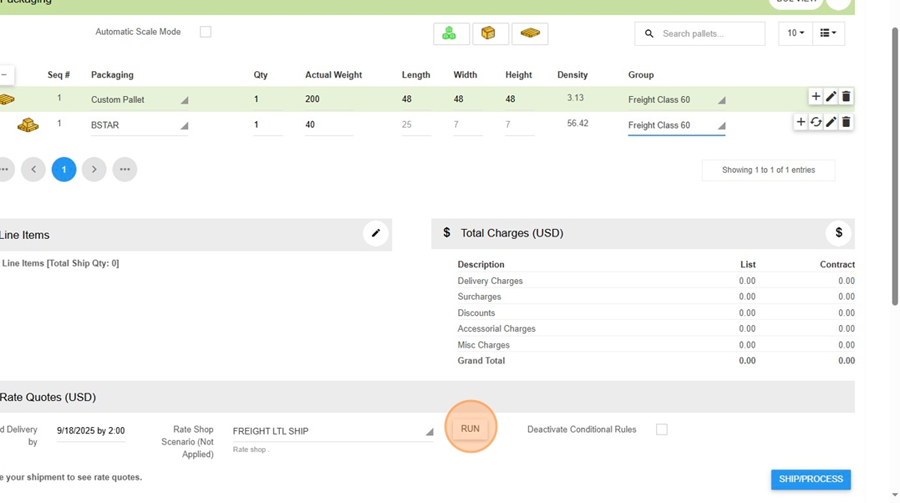Open the page size 10 dropdown
Viewport: 900px width, 503px height.
point(795,34)
